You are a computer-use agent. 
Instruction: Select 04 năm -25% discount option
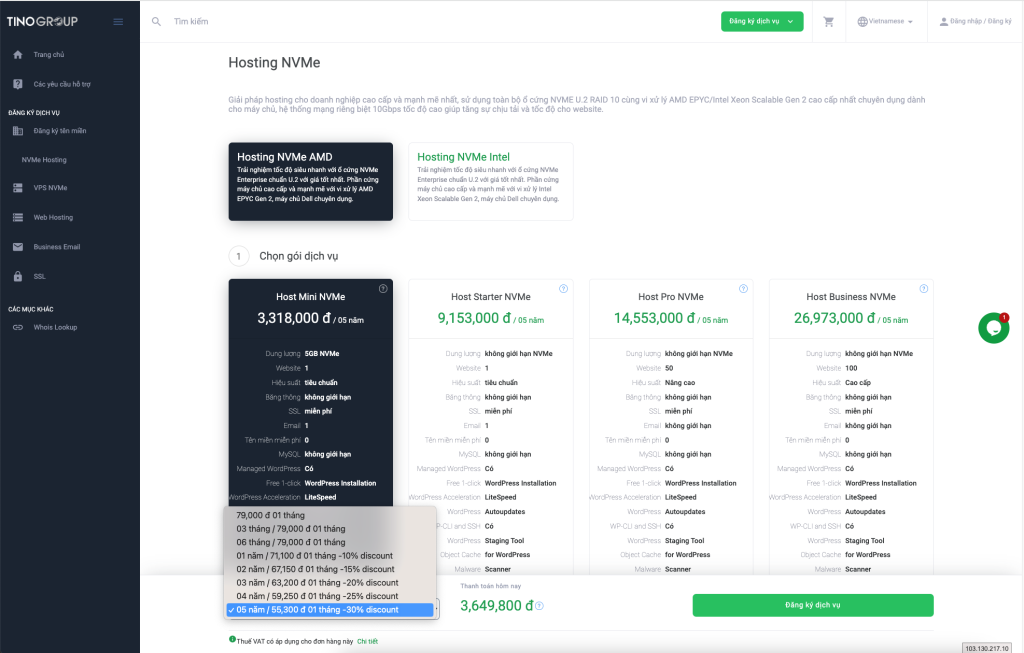pos(330,596)
